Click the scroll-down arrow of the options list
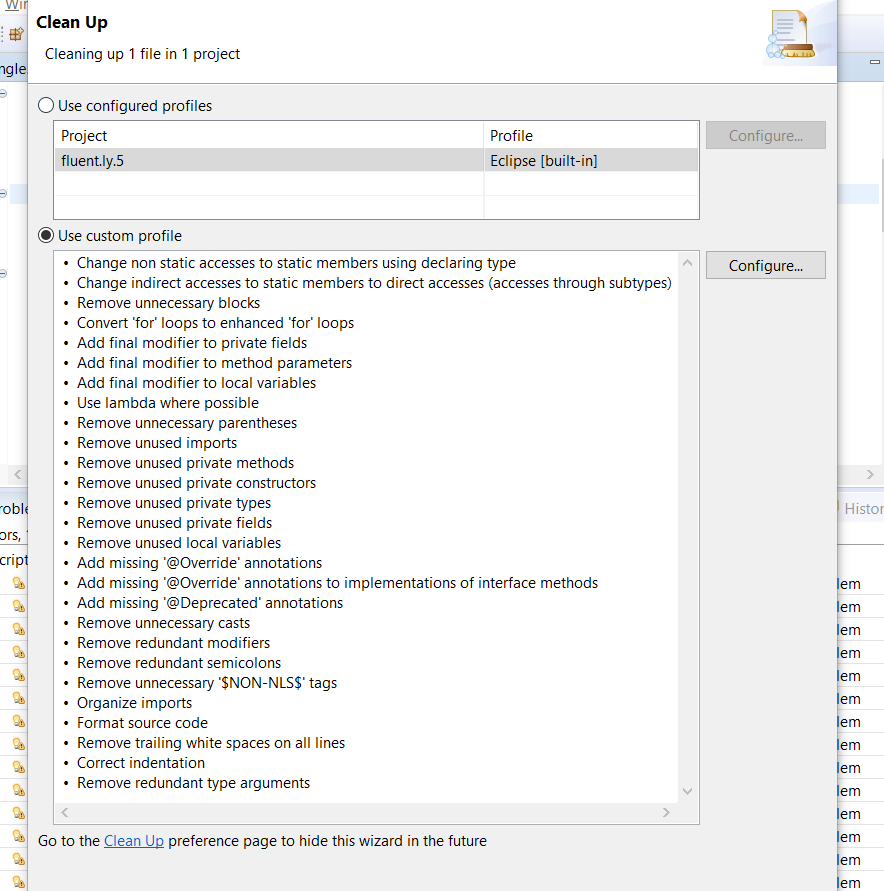Viewport: 884px width, 891px height. click(x=687, y=790)
